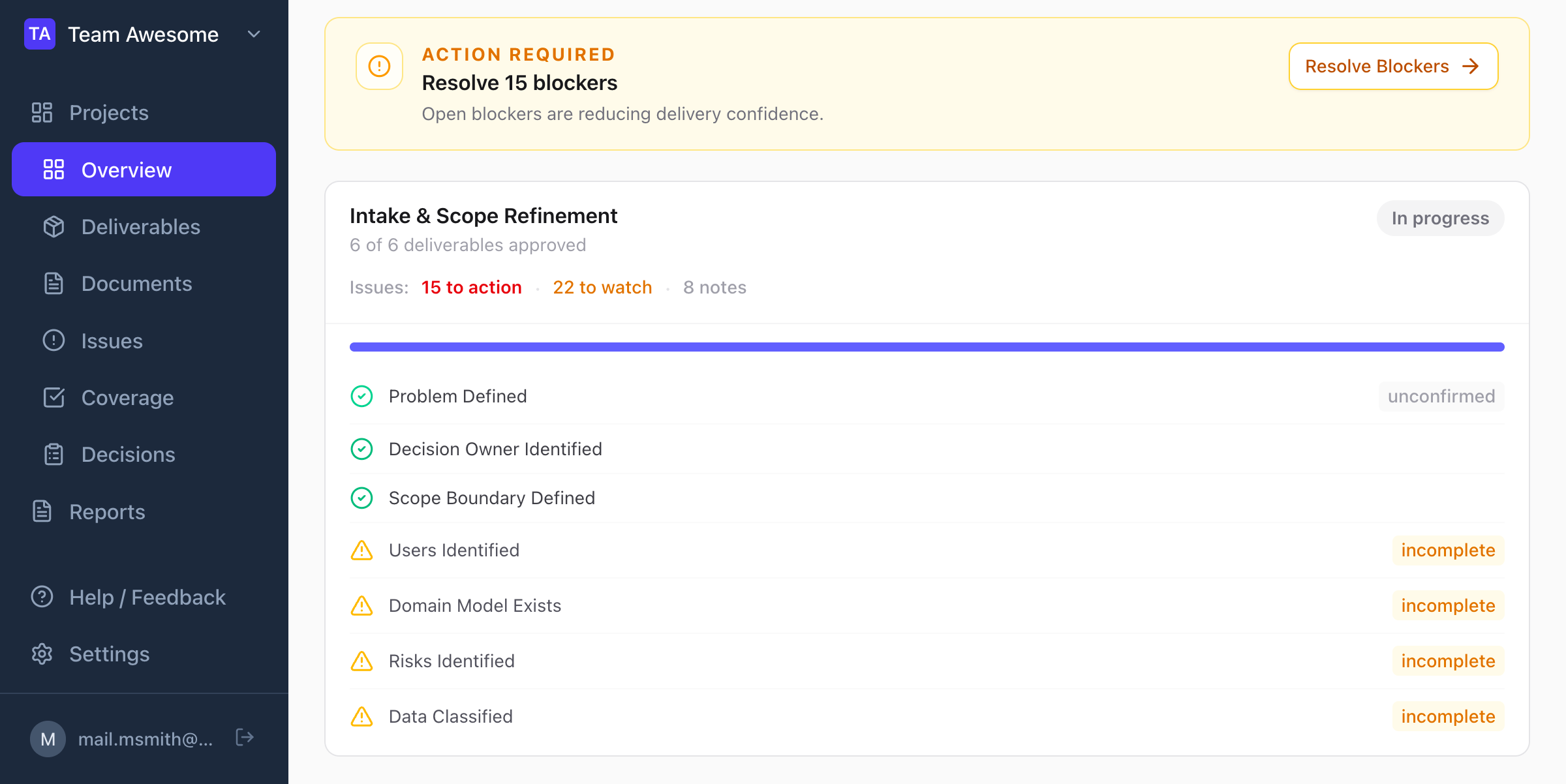1566x784 pixels.
Task: Click the warning triangle beside Users Identified
Action: click(362, 550)
